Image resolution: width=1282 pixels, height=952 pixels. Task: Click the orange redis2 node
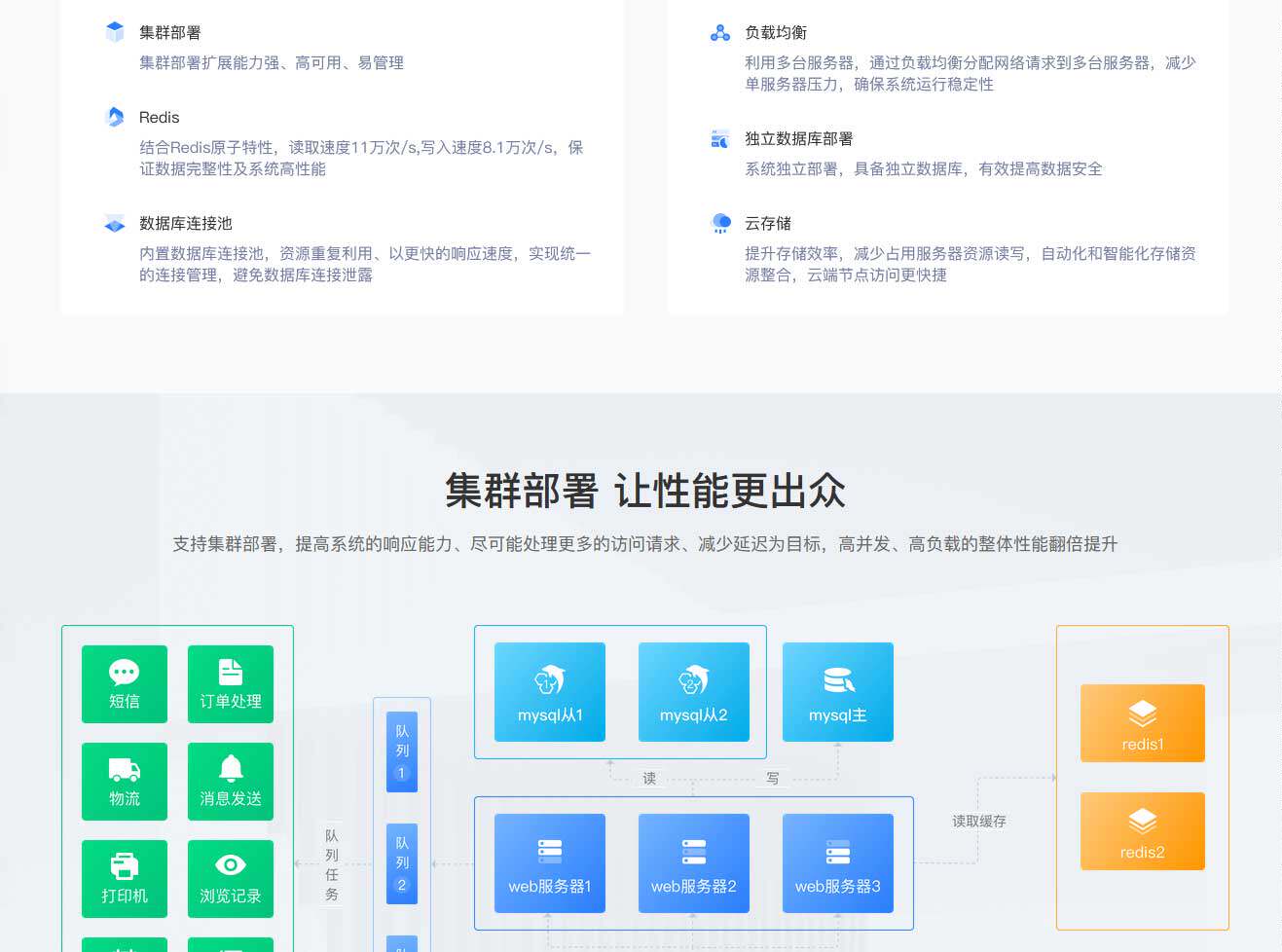pos(1143,831)
